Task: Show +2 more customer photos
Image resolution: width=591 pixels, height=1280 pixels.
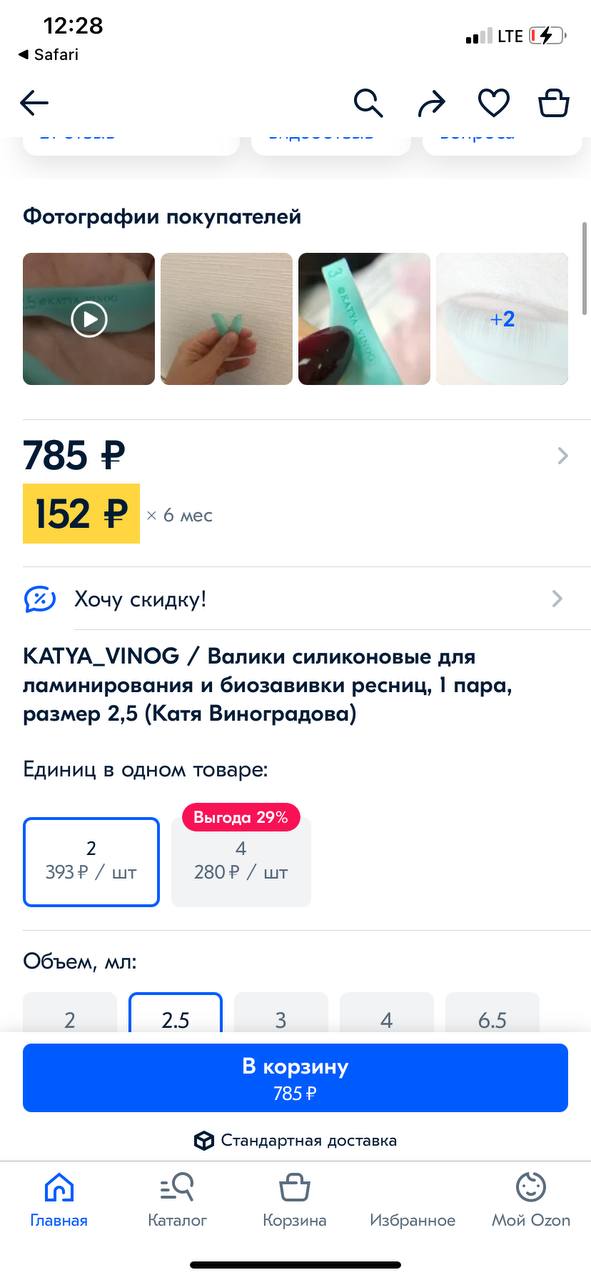Action: [x=502, y=319]
